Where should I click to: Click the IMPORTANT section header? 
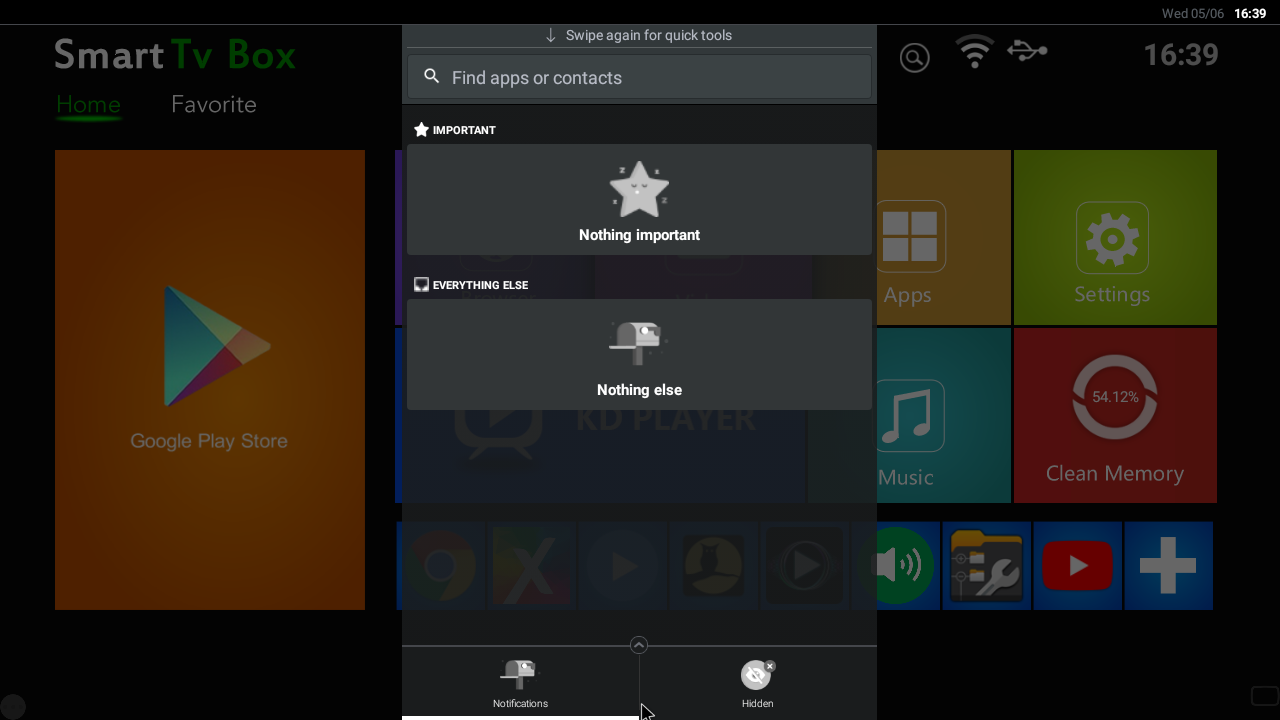[455, 130]
